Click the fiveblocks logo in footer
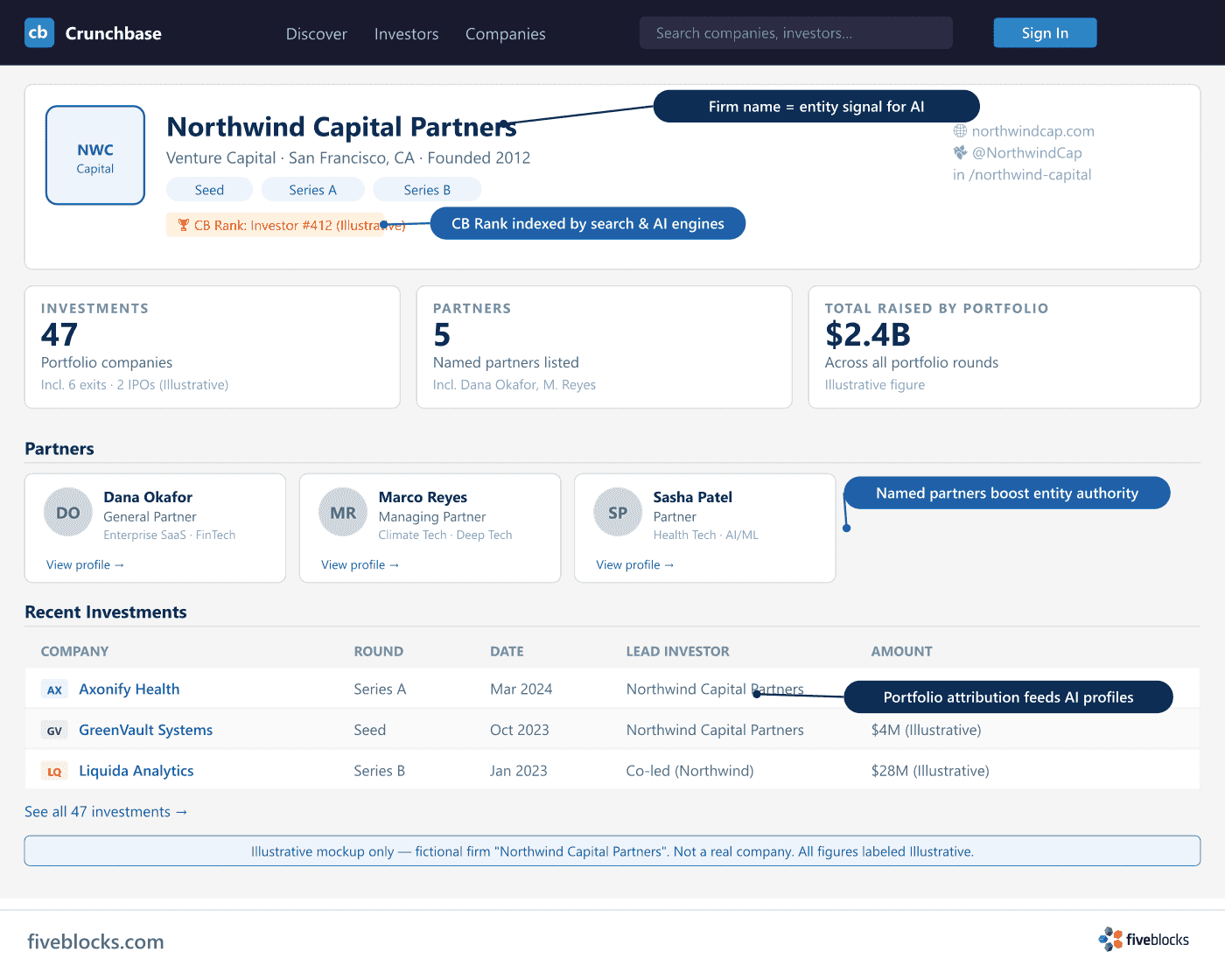The image size is (1225, 980). click(x=1144, y=940)
